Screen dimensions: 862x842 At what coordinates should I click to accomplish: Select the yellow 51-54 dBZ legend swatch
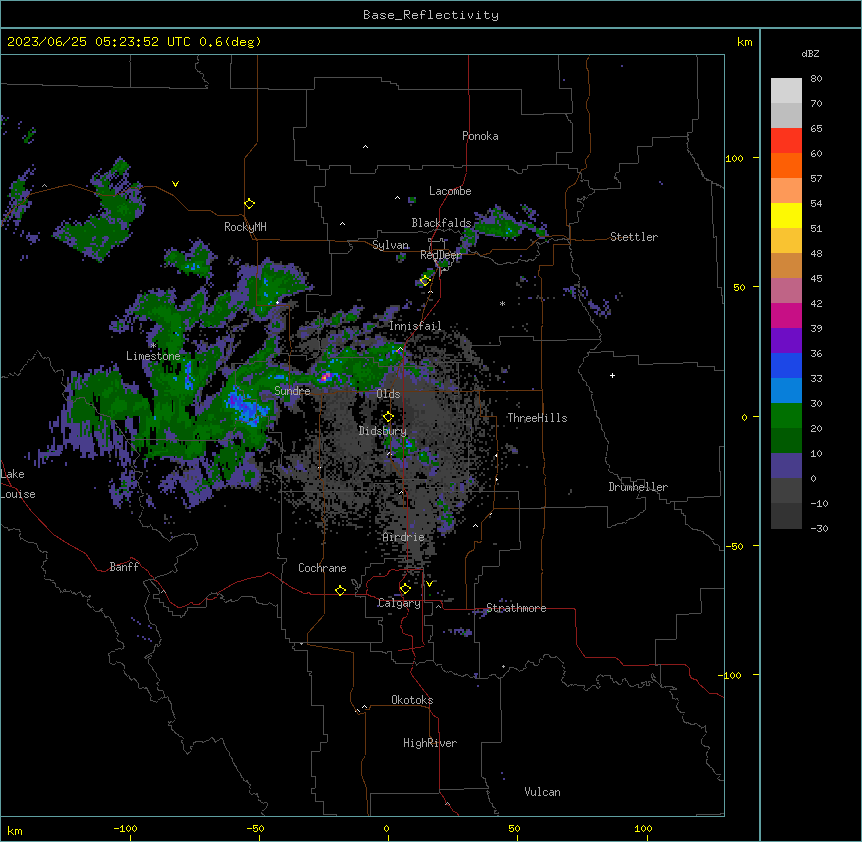coord(786,215)
